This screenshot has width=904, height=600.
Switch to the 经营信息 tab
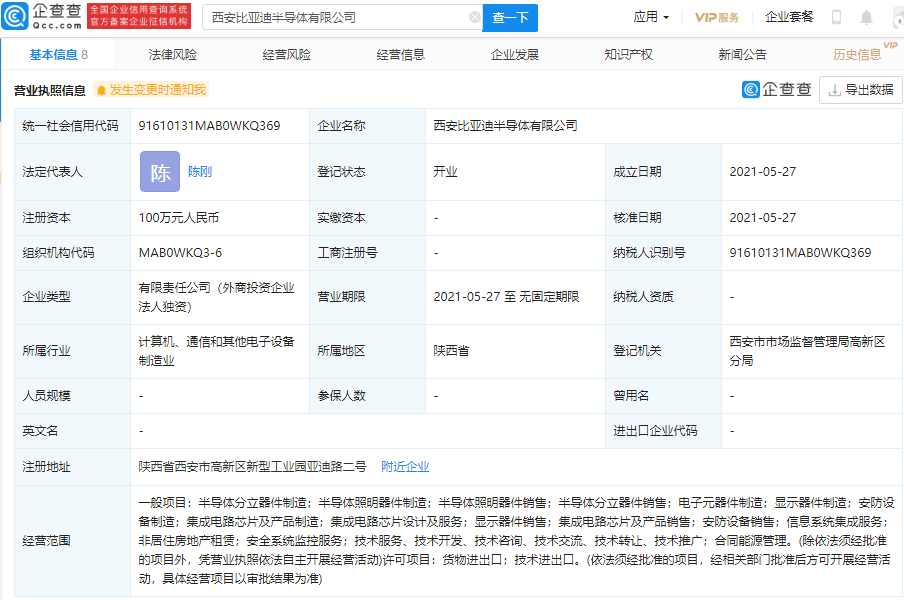[402, 54]
